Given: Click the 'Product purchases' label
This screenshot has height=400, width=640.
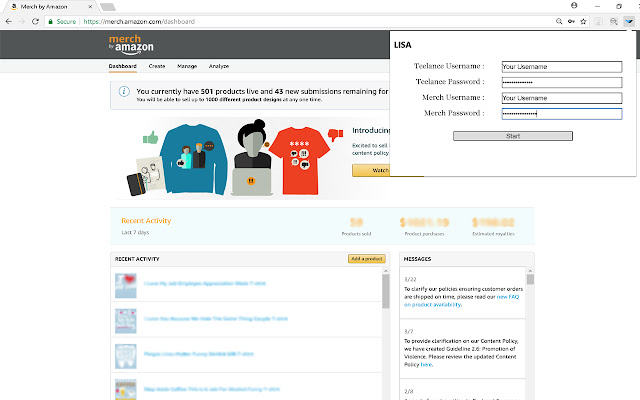Looking at the screenshot, I should [424, 234].
